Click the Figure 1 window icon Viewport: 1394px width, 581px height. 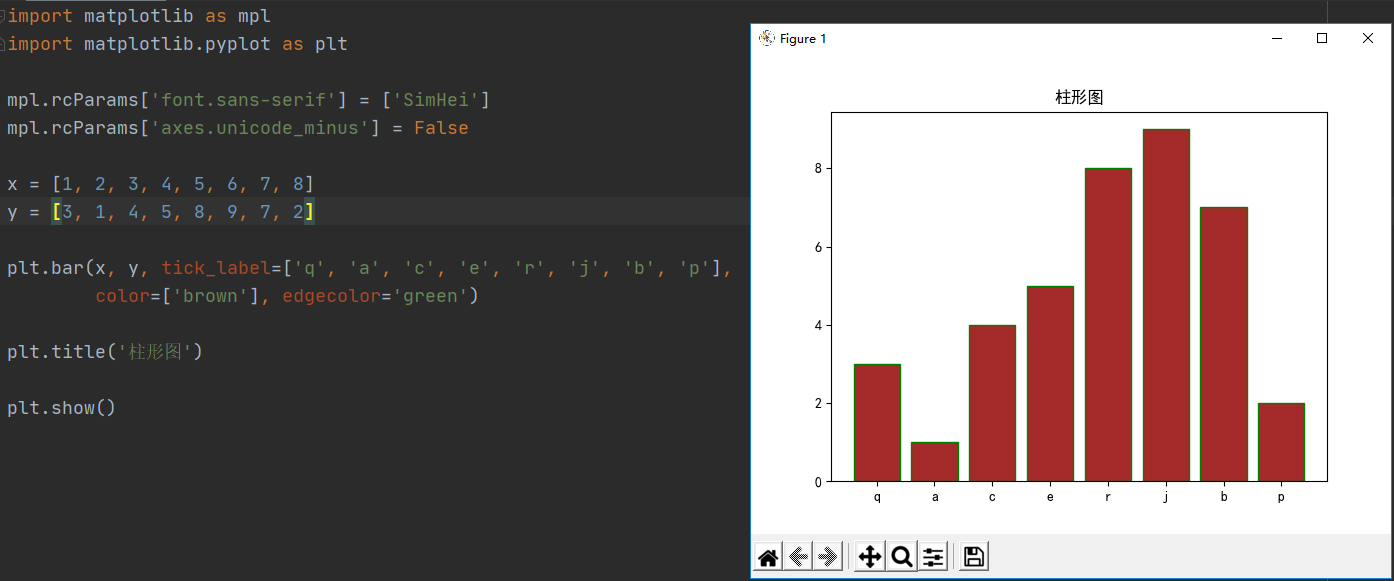pos(767,38)
